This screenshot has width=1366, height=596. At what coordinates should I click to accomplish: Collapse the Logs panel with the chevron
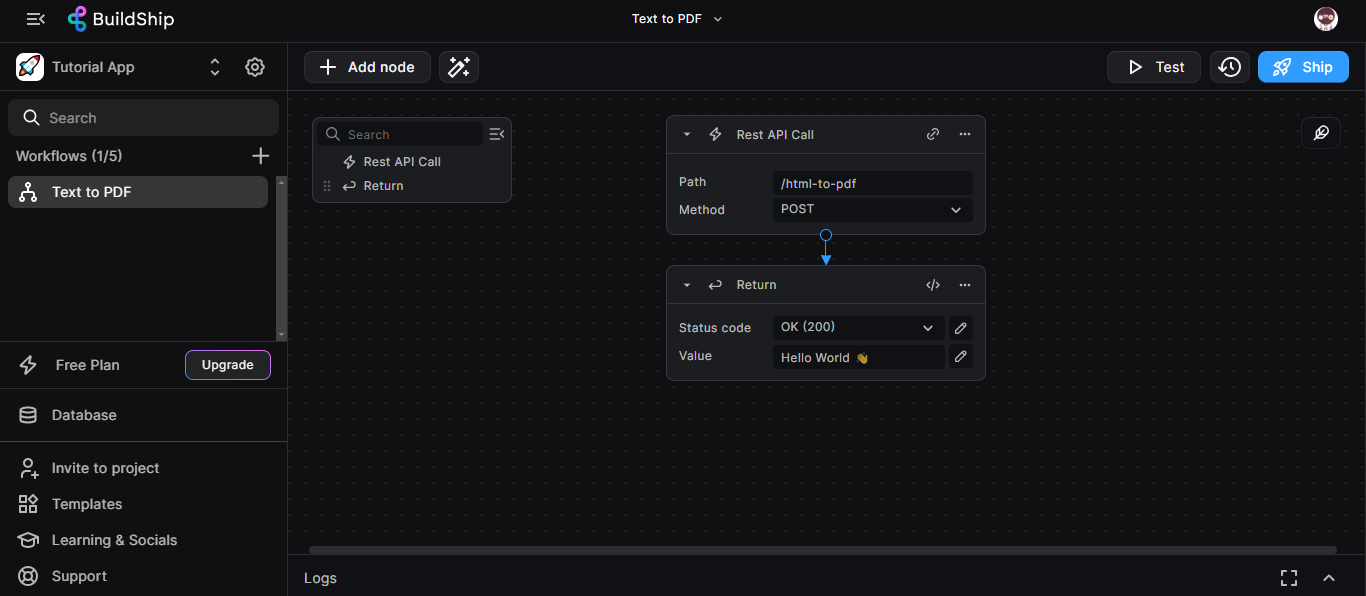click(1329, 577)
